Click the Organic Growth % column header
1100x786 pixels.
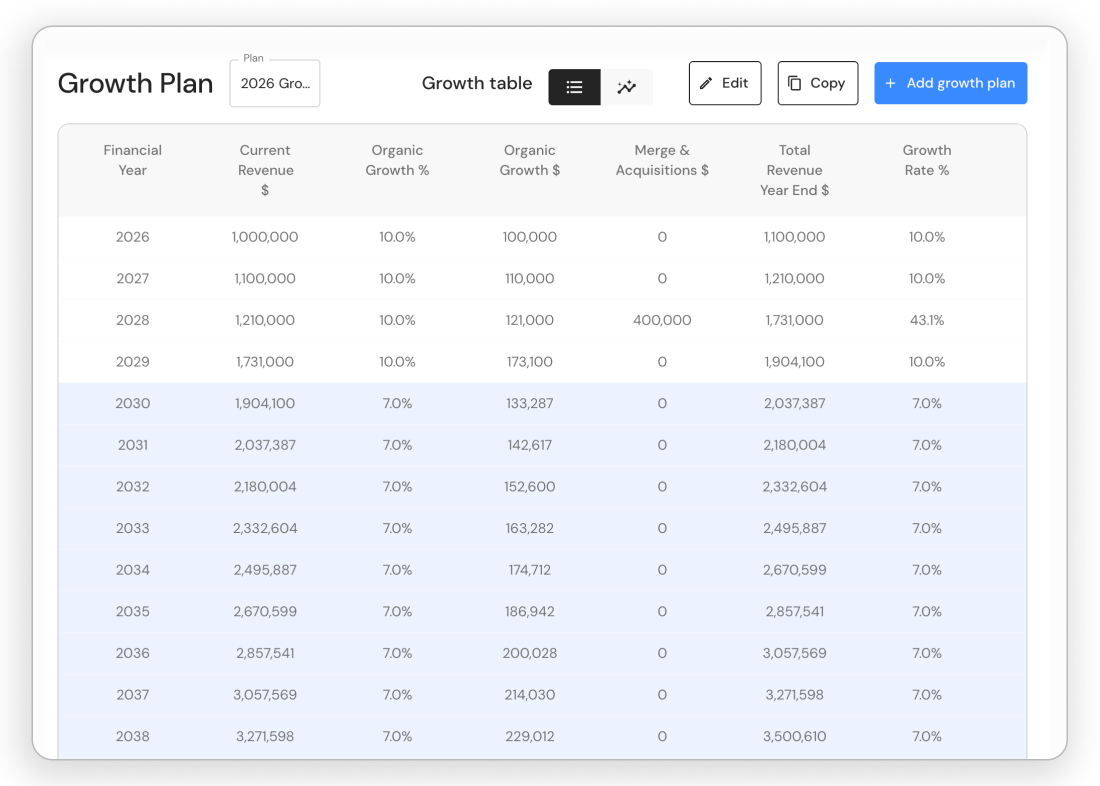point(397,160)
